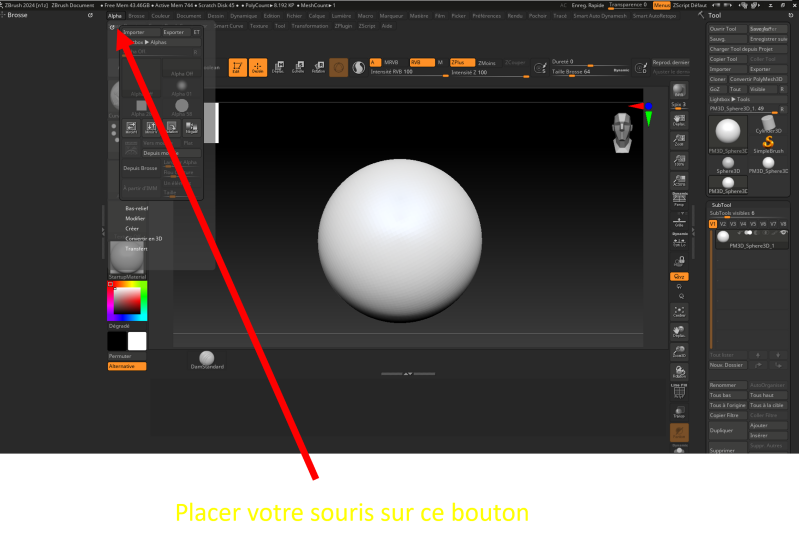Open the Couleur menu
Image resolution: width=799 pixels, height=544 pixels.
tap(161, 16)
